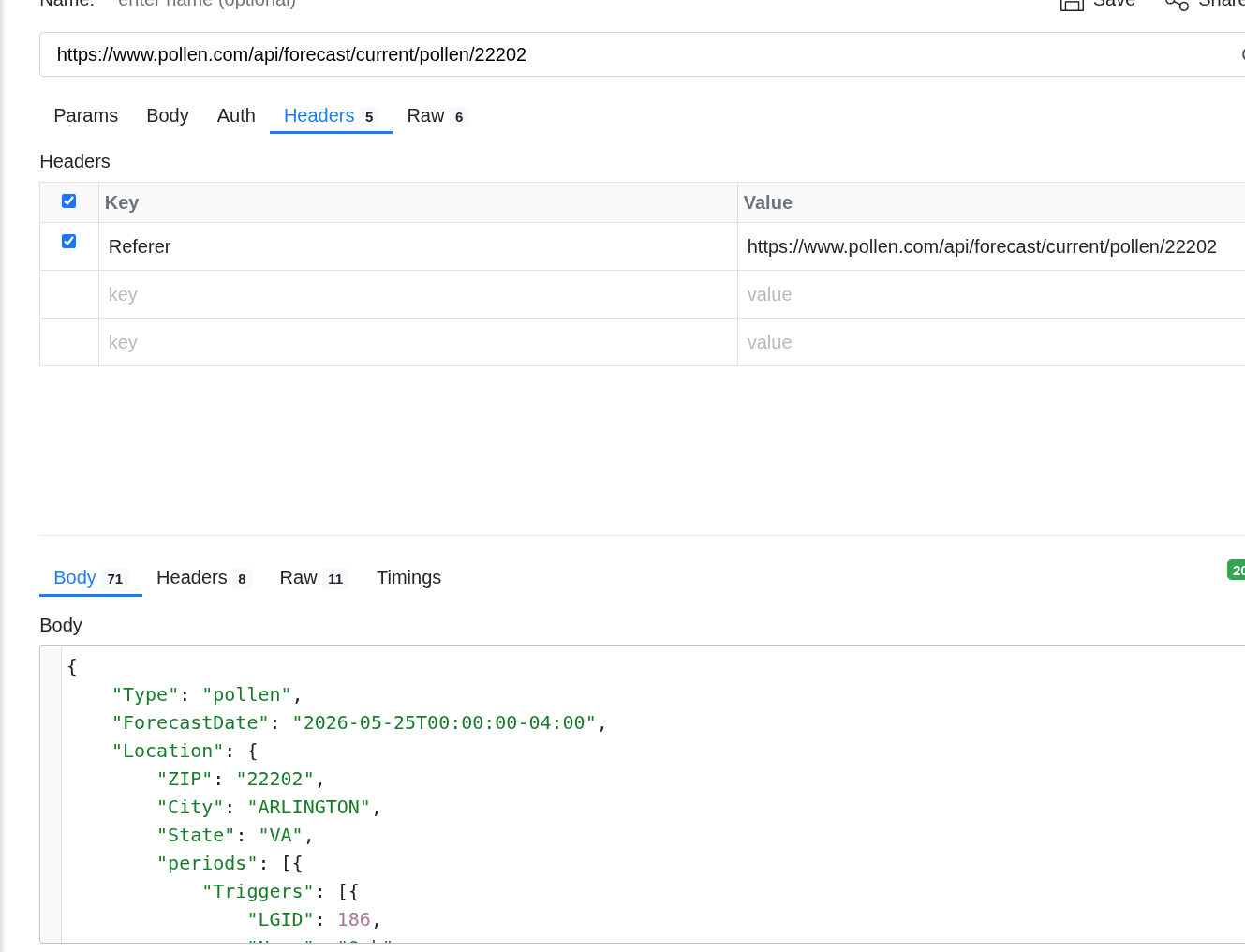
Task: Switch to response Raw 11 tab
Action: coord(313,577)
